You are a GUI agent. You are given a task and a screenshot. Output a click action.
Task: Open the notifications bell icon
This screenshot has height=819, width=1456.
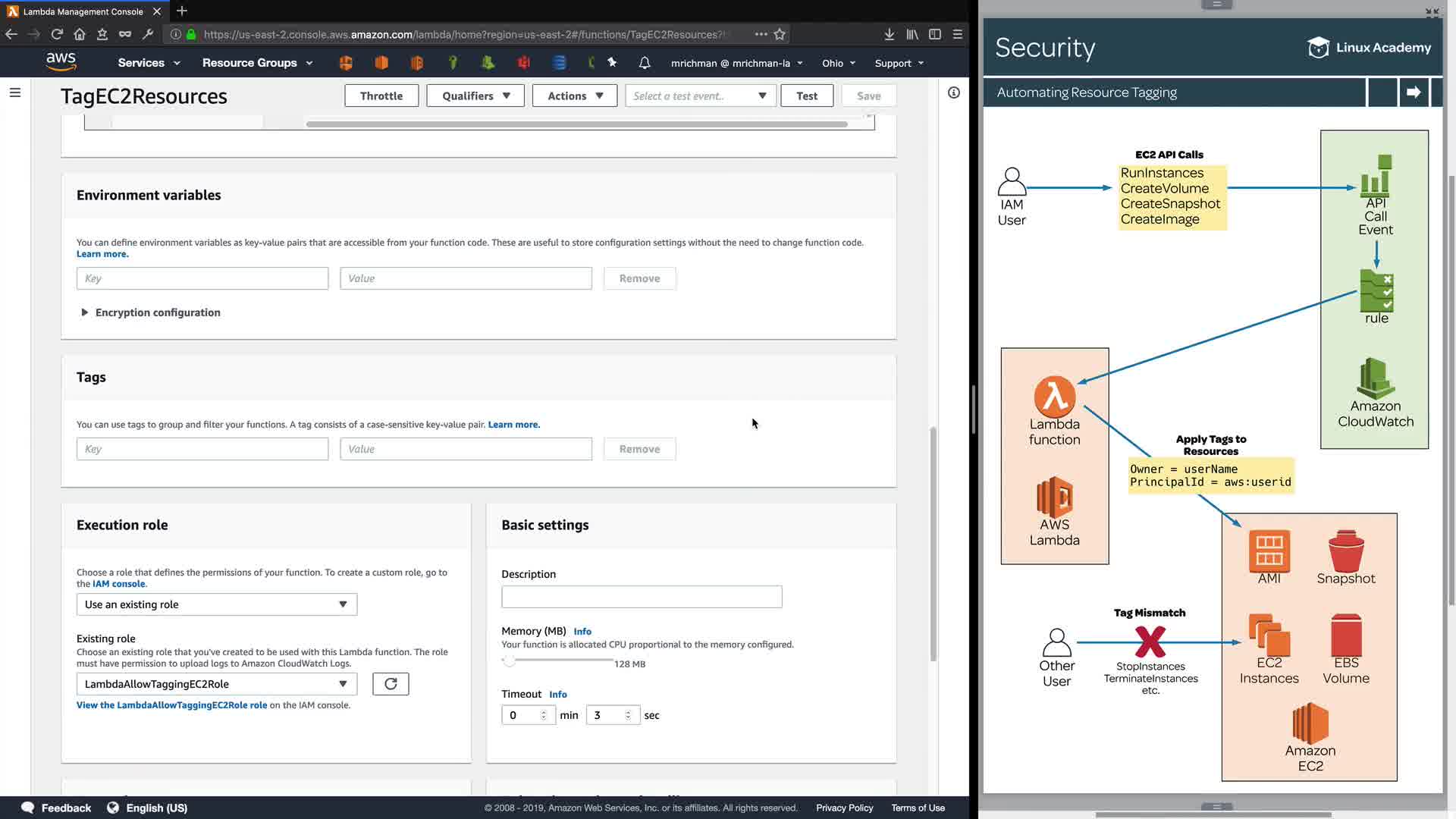pos(645,63)
